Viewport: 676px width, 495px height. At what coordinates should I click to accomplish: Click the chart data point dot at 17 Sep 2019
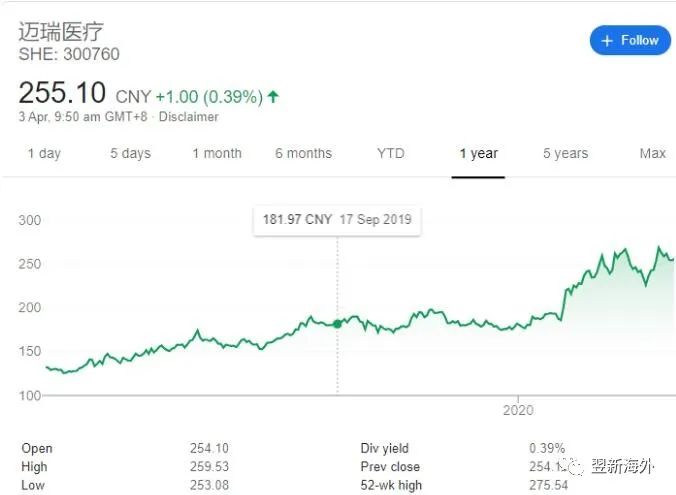pyautogui.click(x=337, y=324)
